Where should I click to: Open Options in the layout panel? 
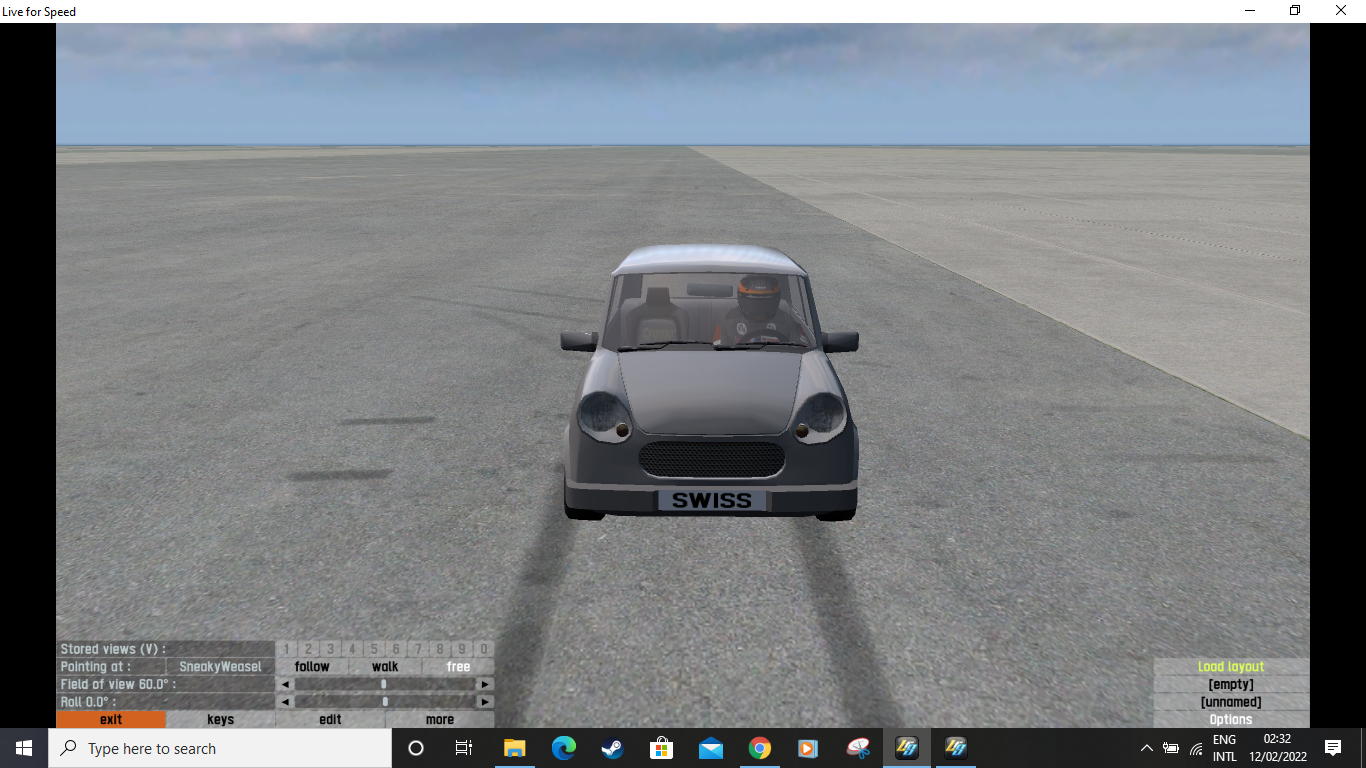pos(1231,720)
